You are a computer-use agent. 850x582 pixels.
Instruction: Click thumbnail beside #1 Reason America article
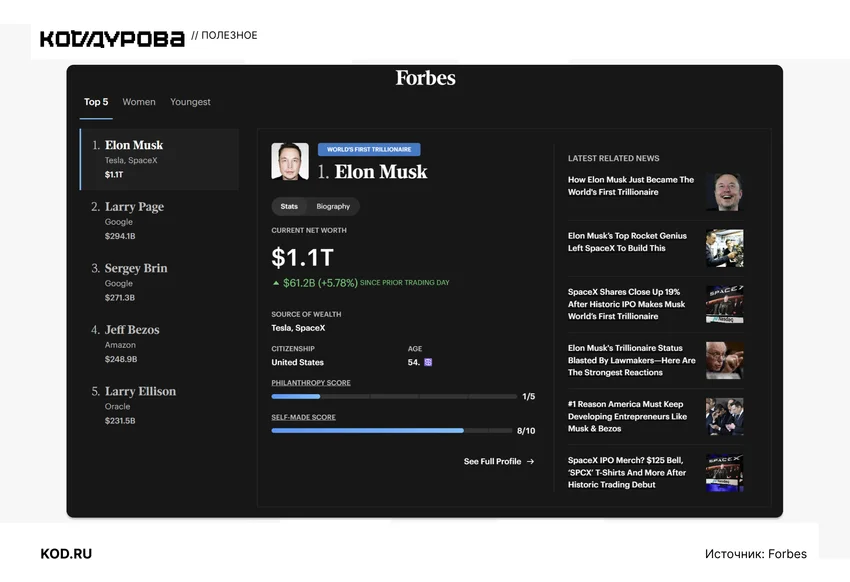725,417
